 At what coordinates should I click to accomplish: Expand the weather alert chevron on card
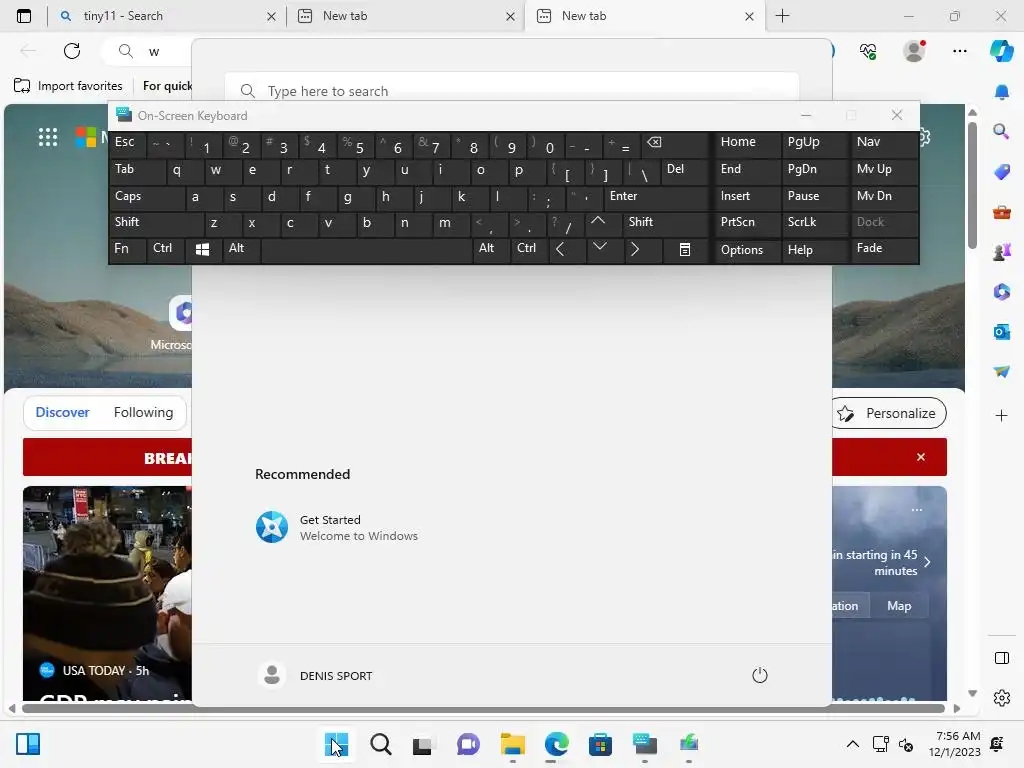pyautogui.click(x=927, y=562)
